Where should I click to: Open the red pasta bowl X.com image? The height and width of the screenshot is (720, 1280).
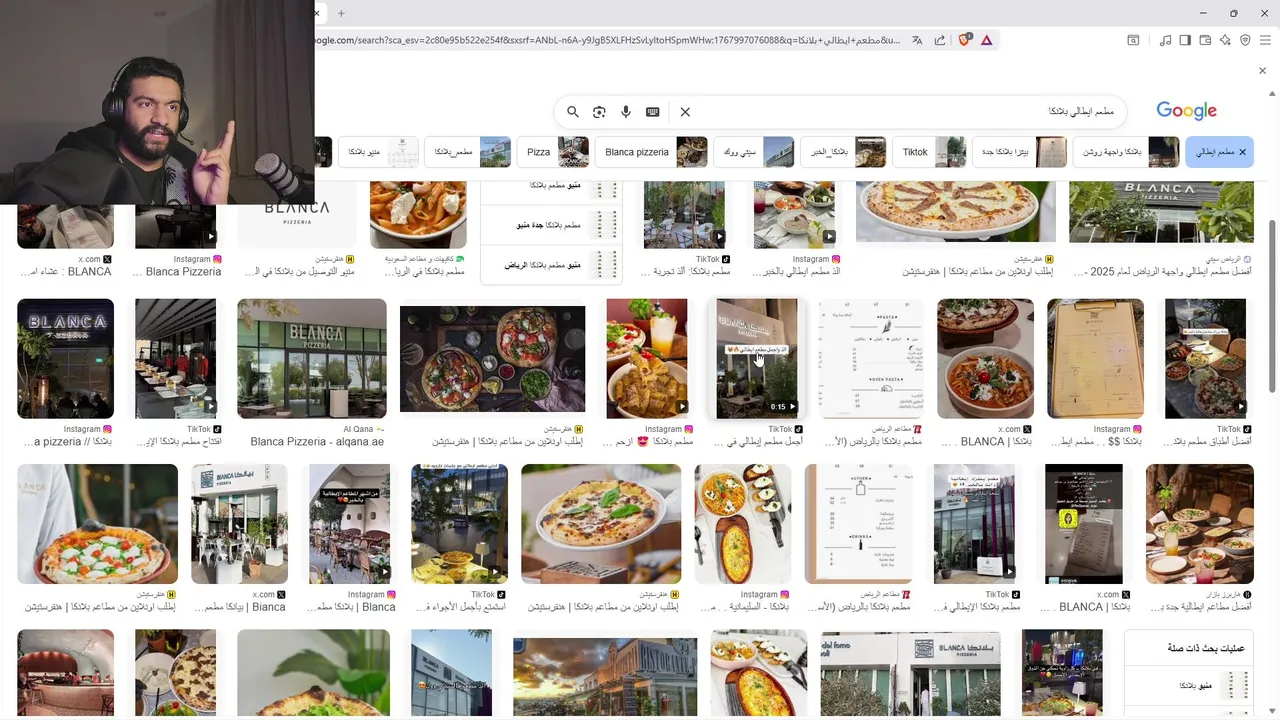point(985,358)
